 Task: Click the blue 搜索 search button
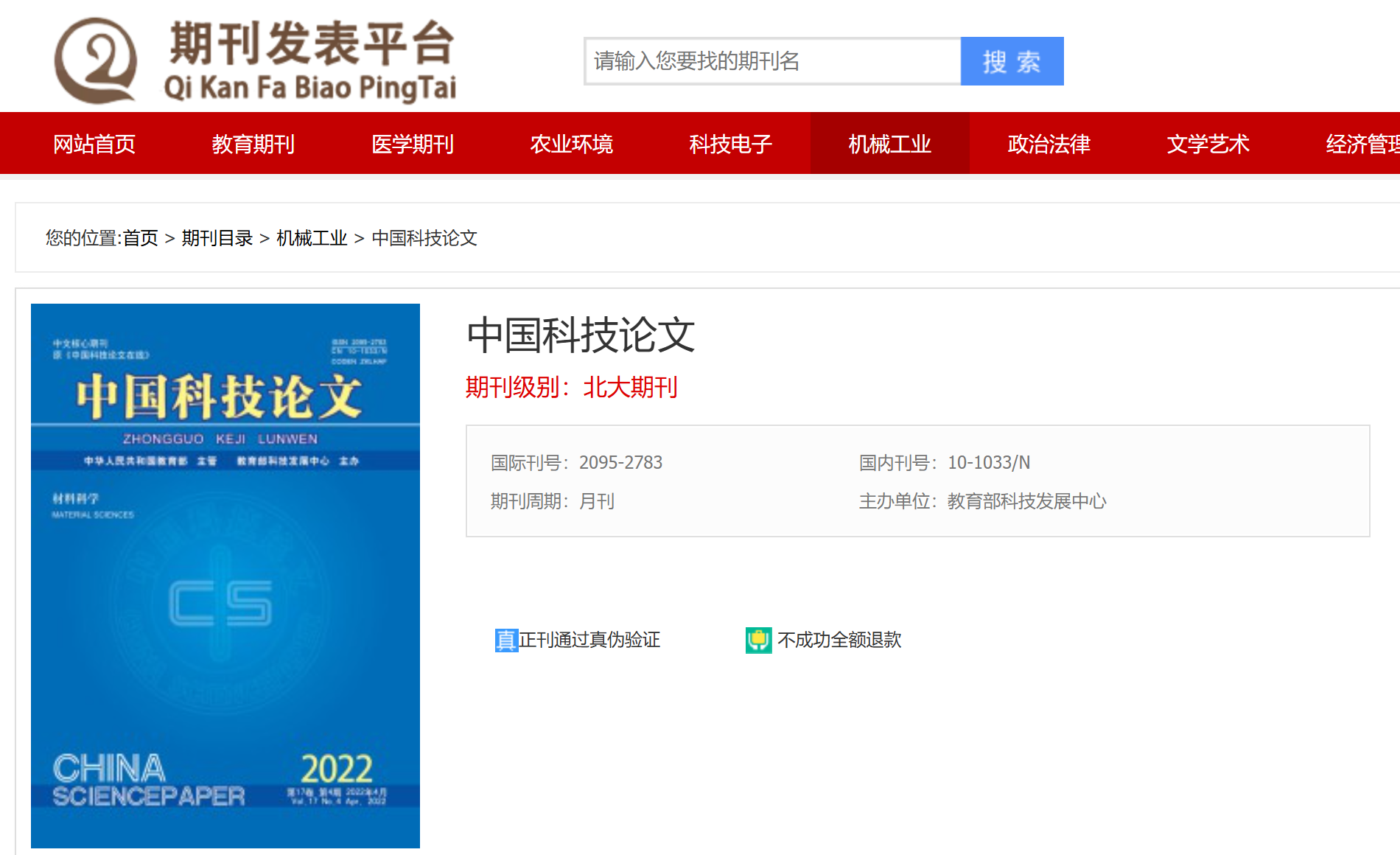coord(1012,61)
